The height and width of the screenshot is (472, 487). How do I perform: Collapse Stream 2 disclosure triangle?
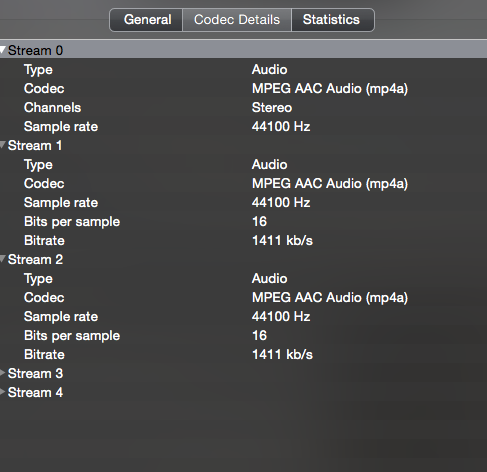coord(3,259)
